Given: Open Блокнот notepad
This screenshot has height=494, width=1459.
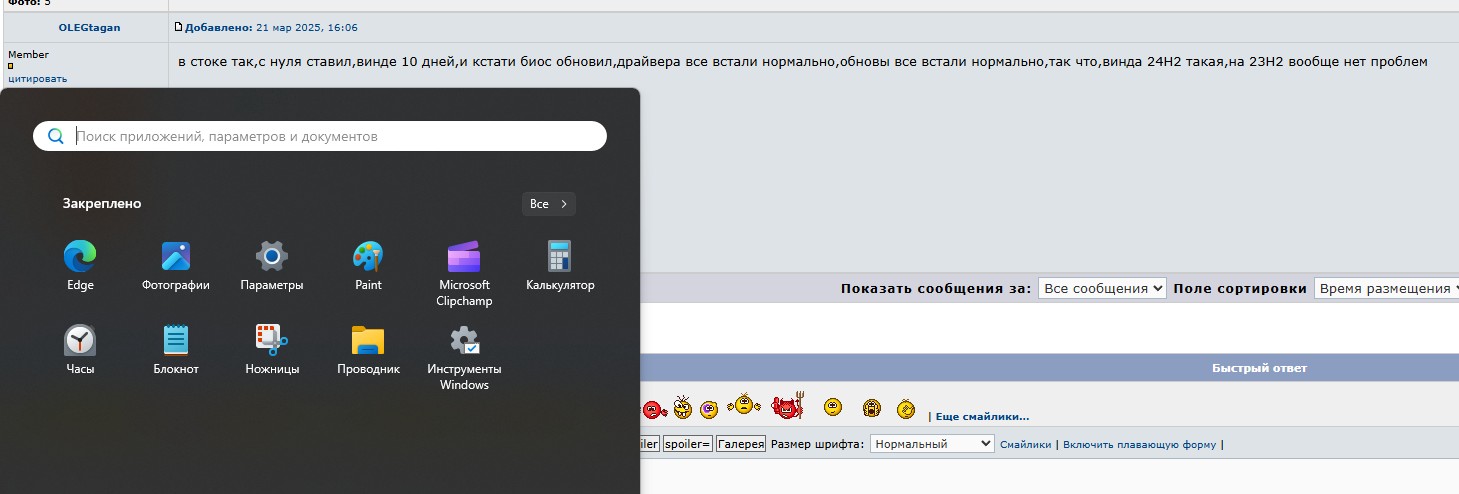Looking at the screenshot, I should 176,349.
